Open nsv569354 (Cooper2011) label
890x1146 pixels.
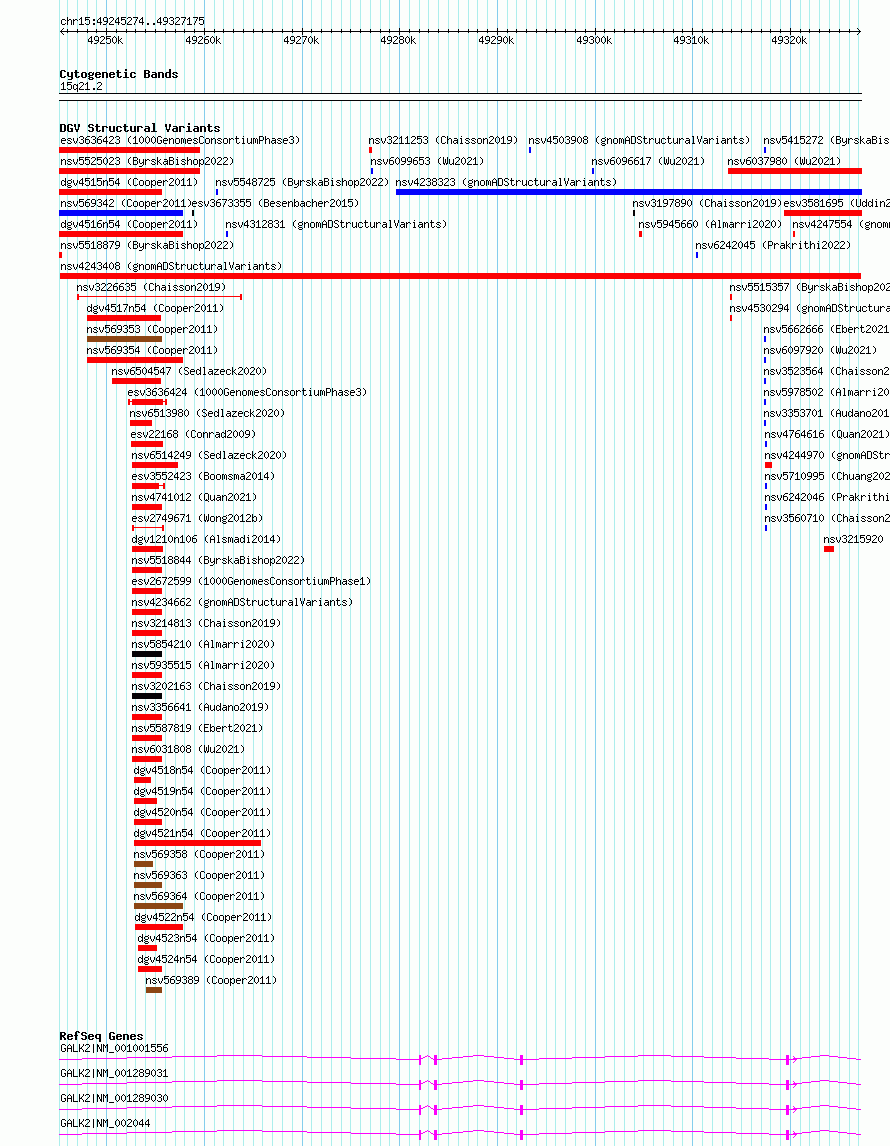click(152, 351)
